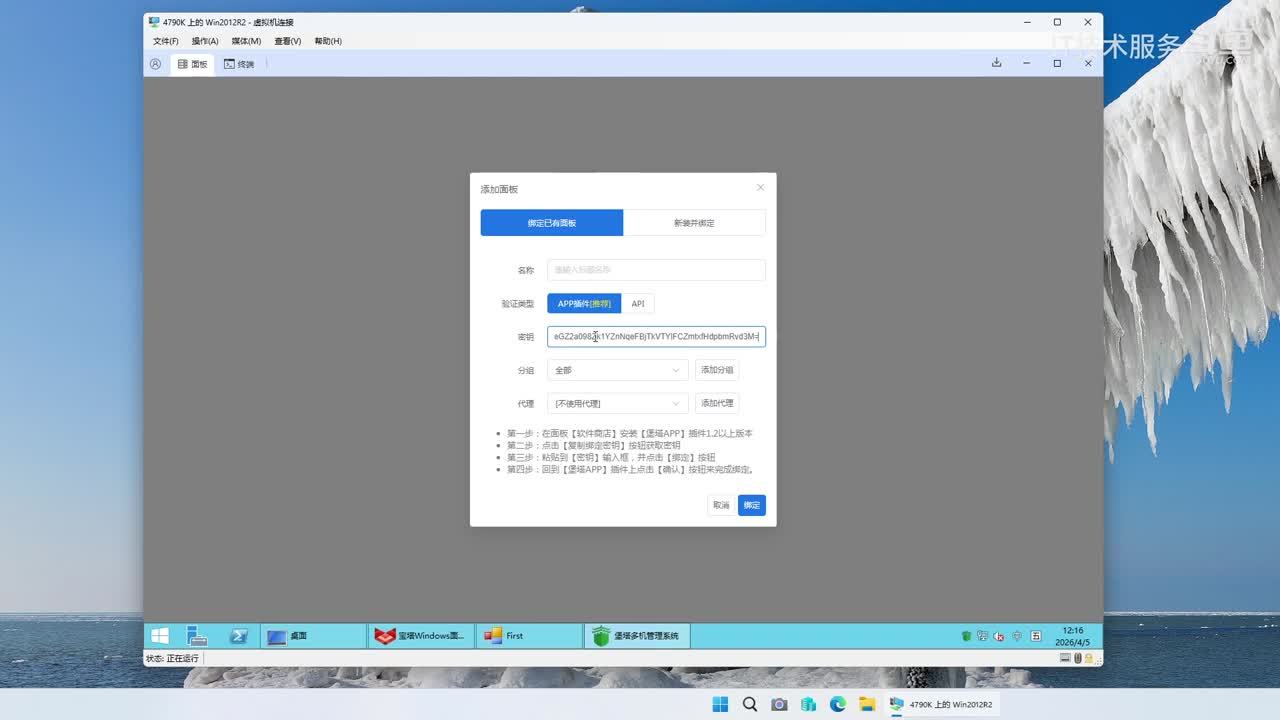
Task: Click the 状态: 正在运行 status text
Action: click(x=172, y=659)
